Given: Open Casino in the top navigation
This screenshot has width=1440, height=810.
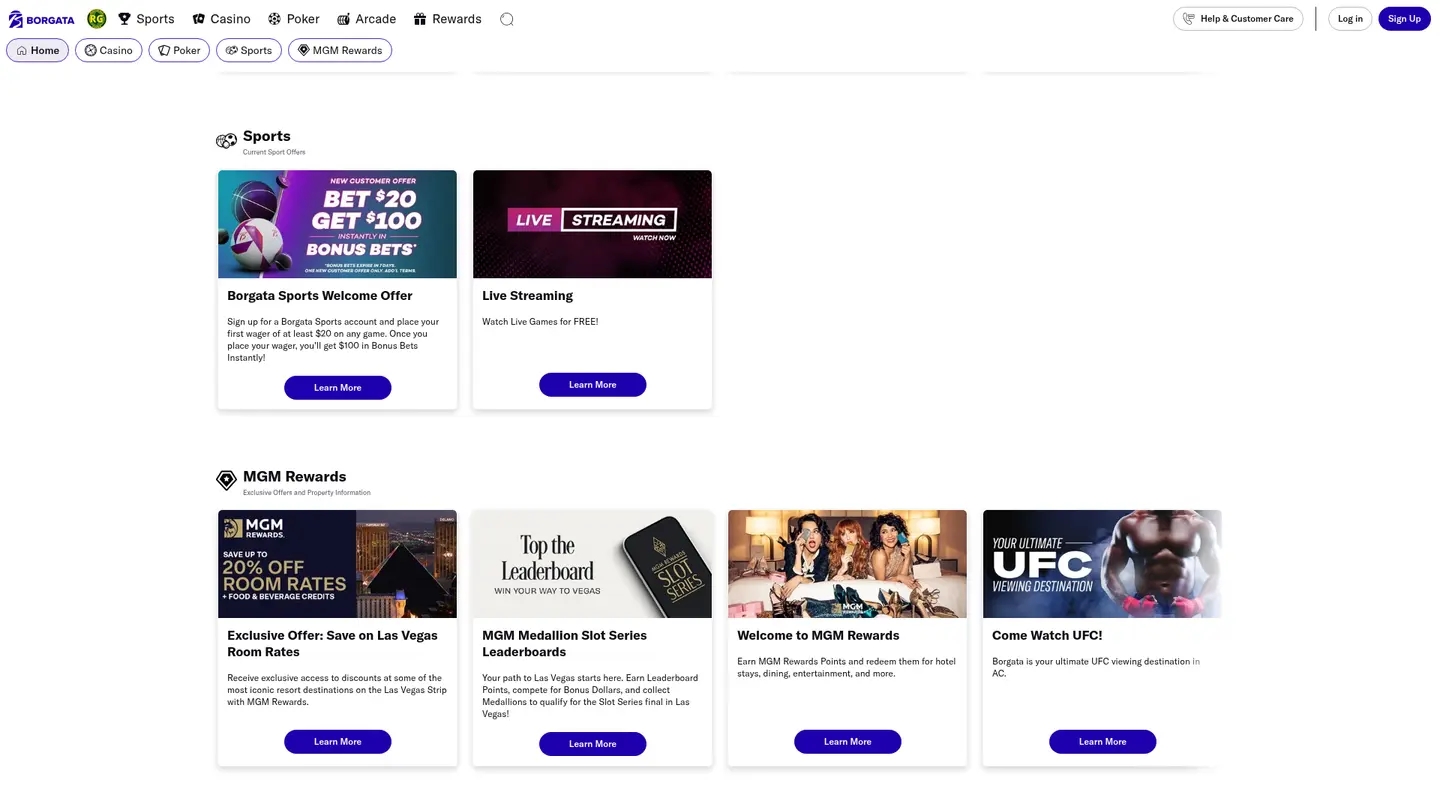Looking at the screenshot, I should (x=221, y=19).
